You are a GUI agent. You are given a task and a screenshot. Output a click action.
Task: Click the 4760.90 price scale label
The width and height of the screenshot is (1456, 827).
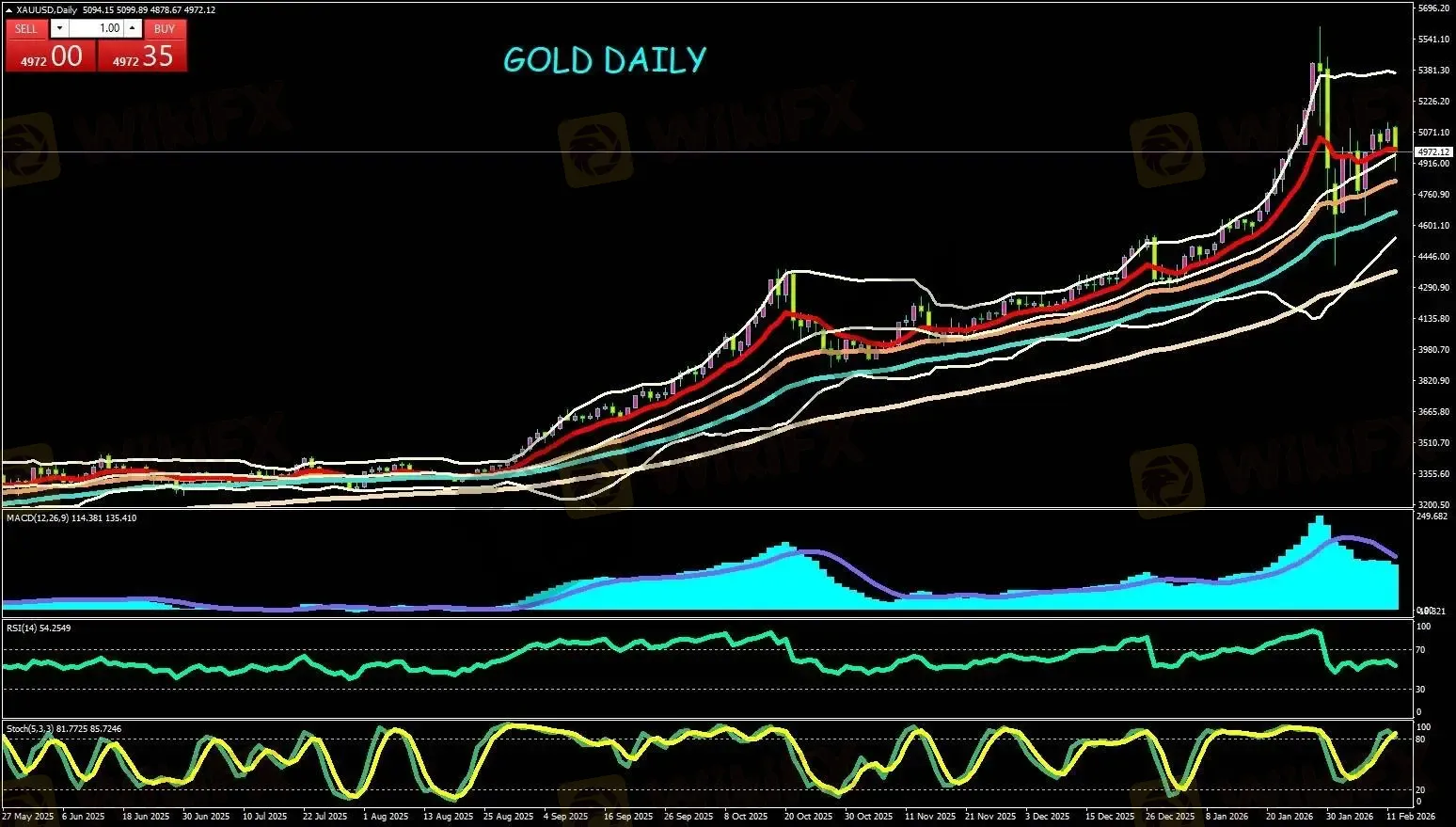(x=1433, y=195)
